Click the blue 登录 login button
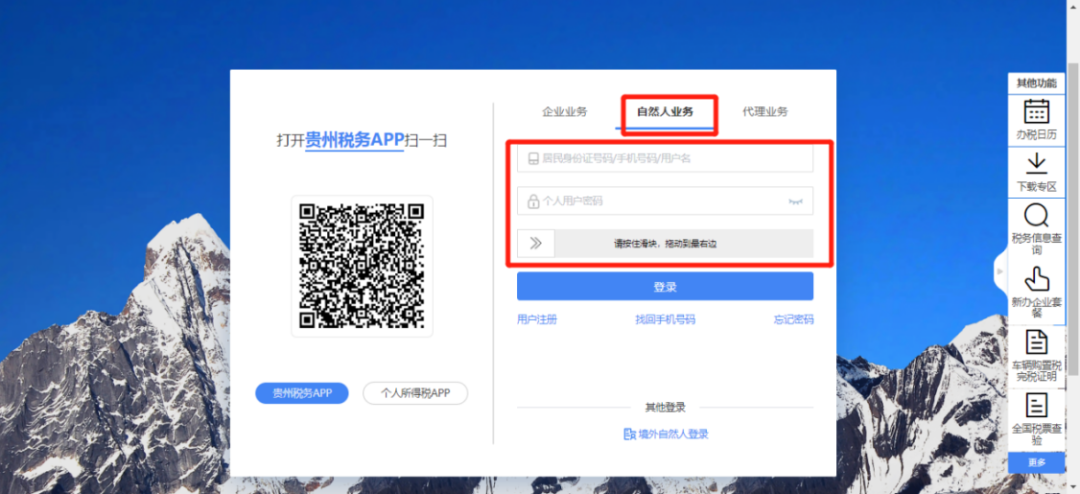Image resolution: width=1080 pixels, height=494 pixels. [x=664, y=287]
